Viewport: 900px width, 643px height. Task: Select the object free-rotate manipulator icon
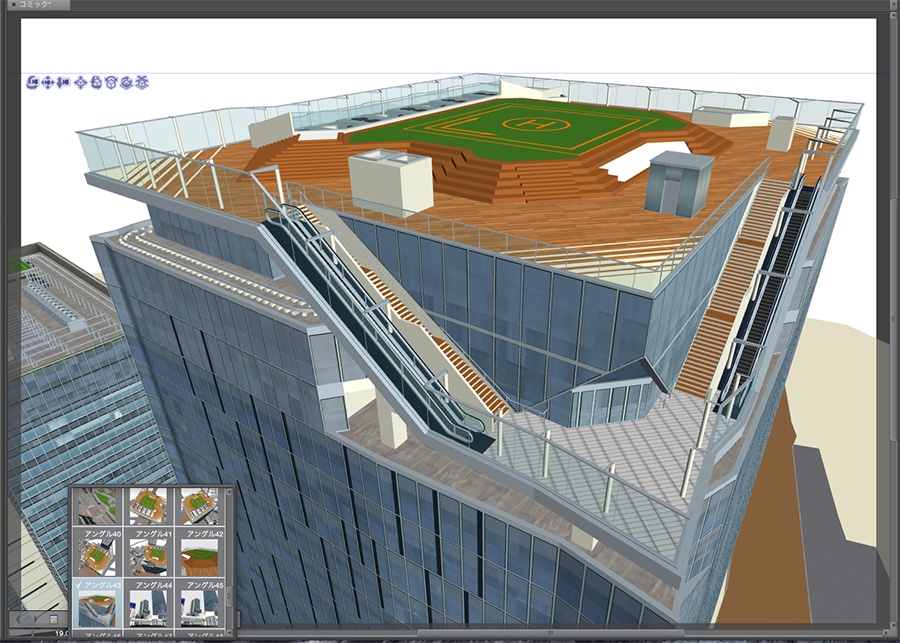[x=96, y=83]
